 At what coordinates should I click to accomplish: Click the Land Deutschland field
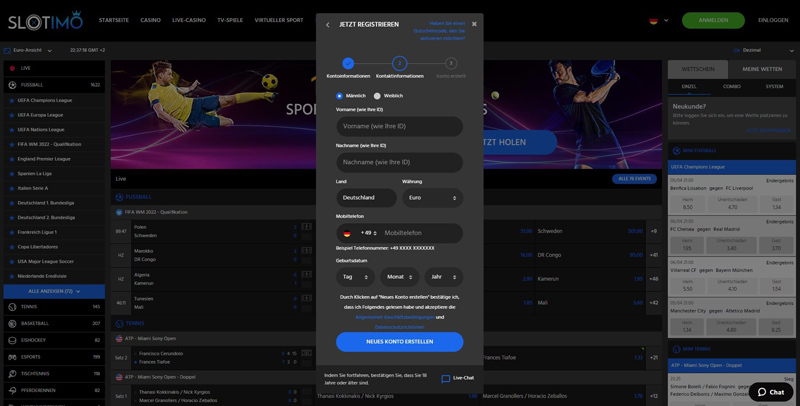366,198
